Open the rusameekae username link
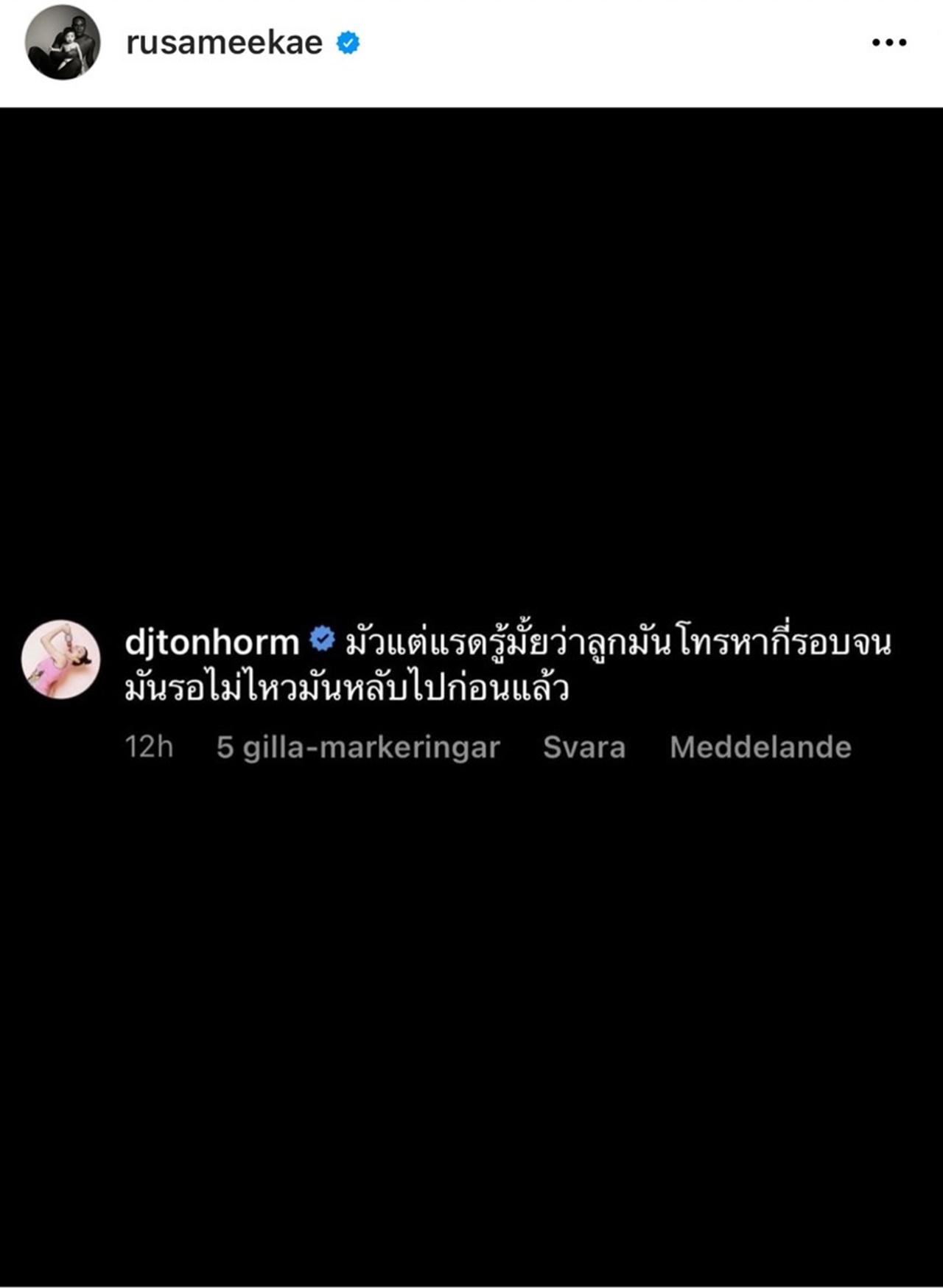This screenshot has height=1288, width=943. point(225,43)
